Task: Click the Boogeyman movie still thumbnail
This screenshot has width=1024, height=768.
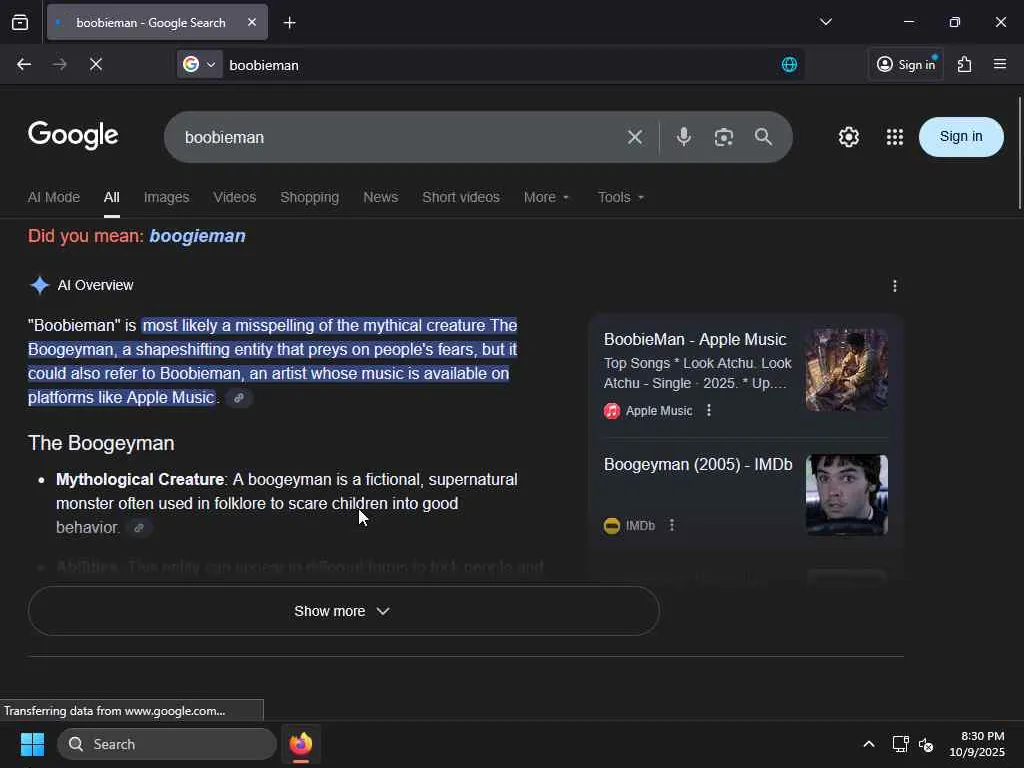Action: (846, 495)
